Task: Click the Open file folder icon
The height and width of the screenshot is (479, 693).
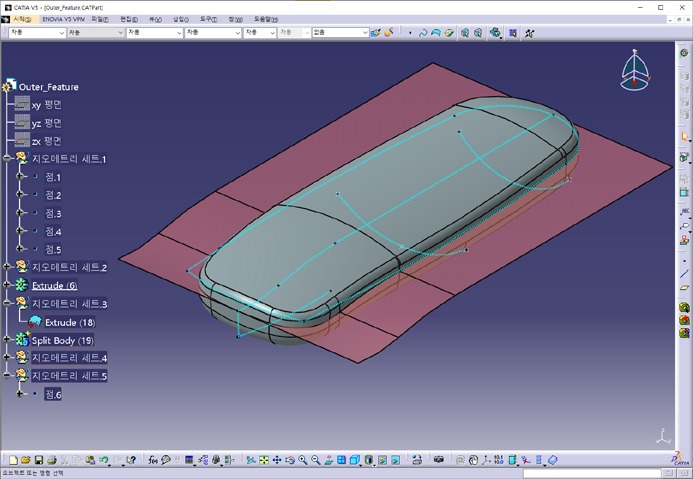Action: click(x=25, y=460)
